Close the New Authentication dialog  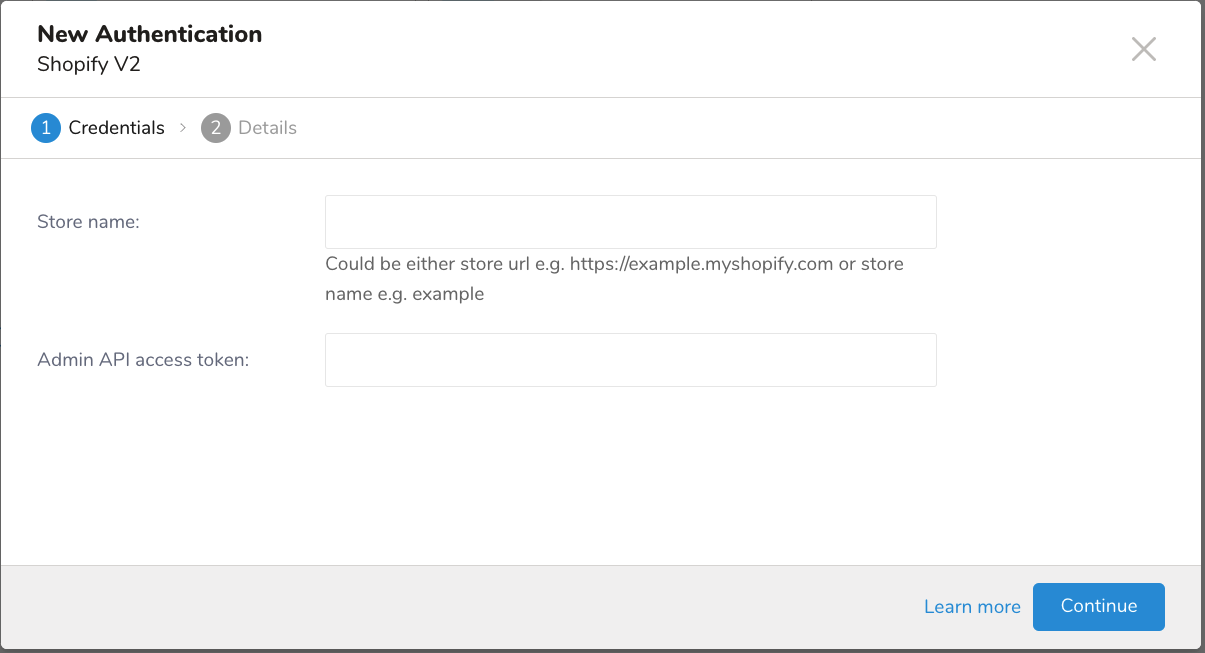tap(1143, 49)
